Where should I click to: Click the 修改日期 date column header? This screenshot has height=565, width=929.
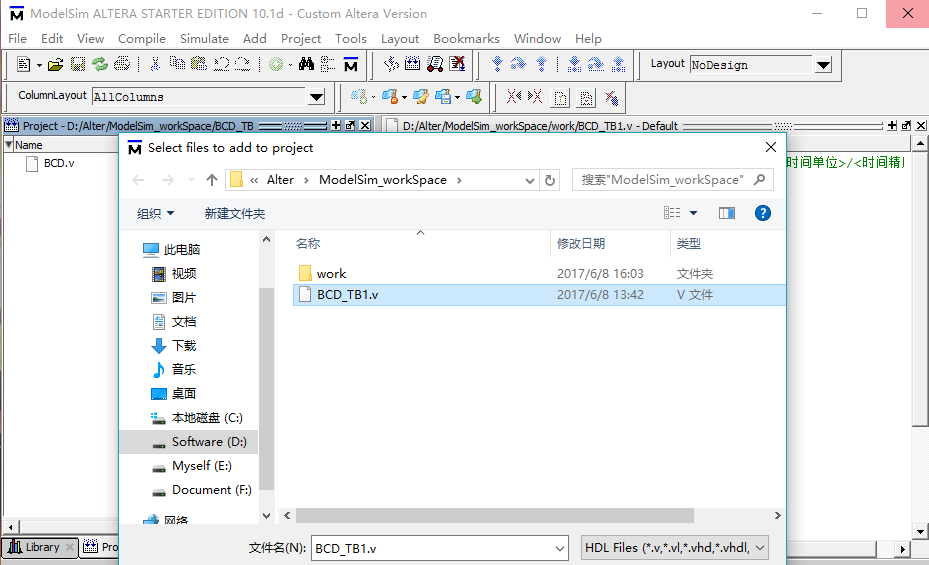581,243
